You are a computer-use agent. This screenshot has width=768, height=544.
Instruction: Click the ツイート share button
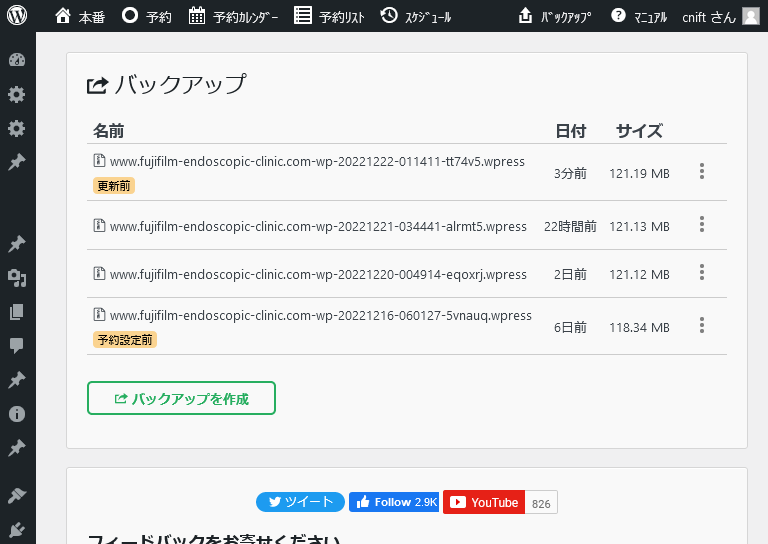point(300,502)
